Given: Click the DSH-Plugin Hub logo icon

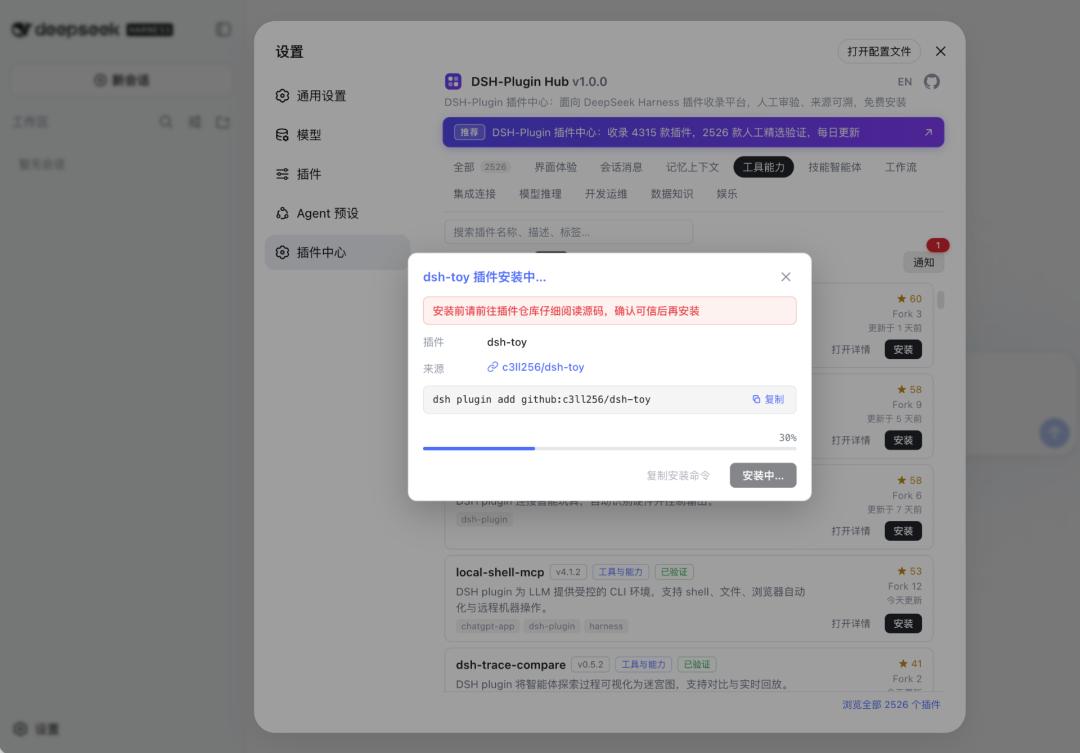Looking at the screenshot, I should point(453,81).
